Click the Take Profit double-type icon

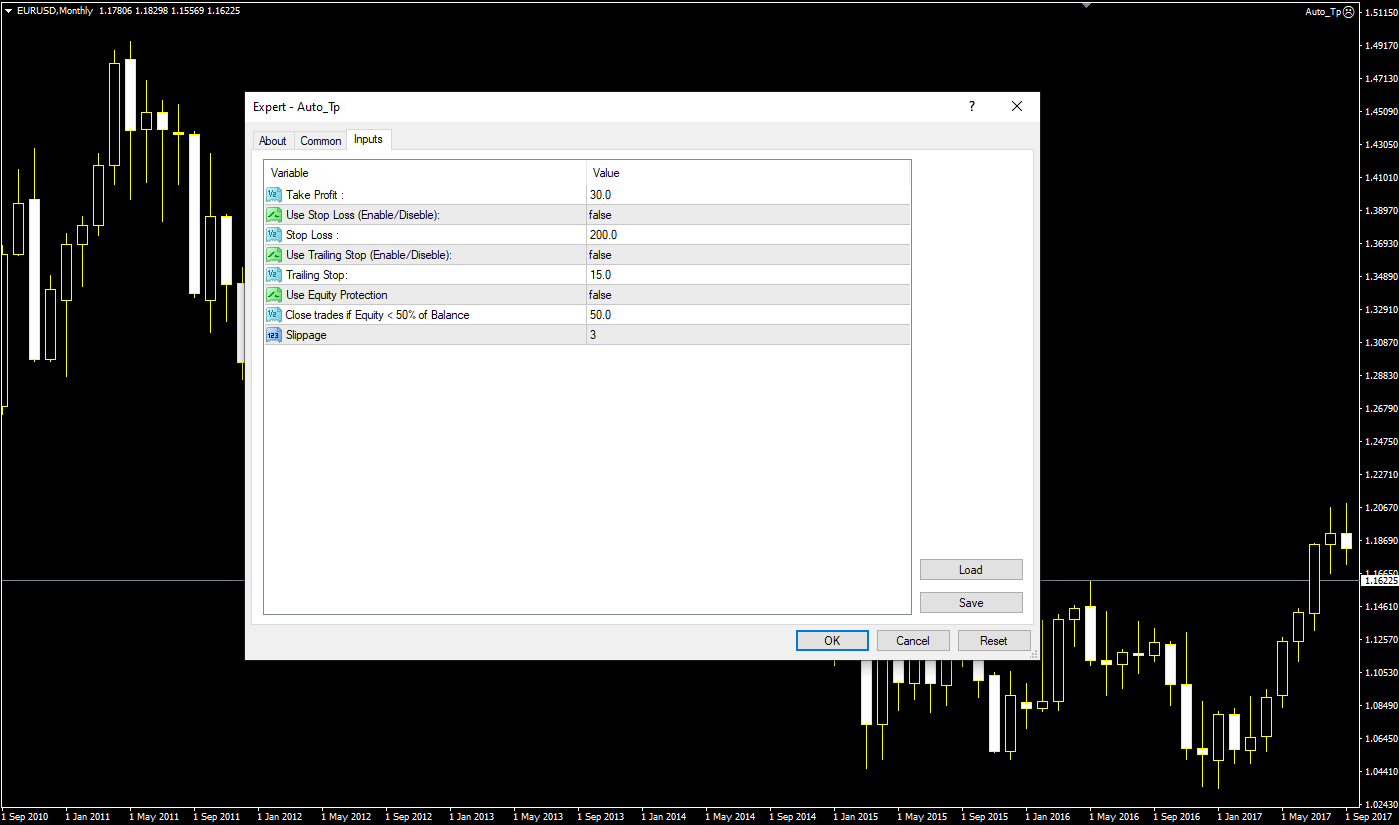274,195
